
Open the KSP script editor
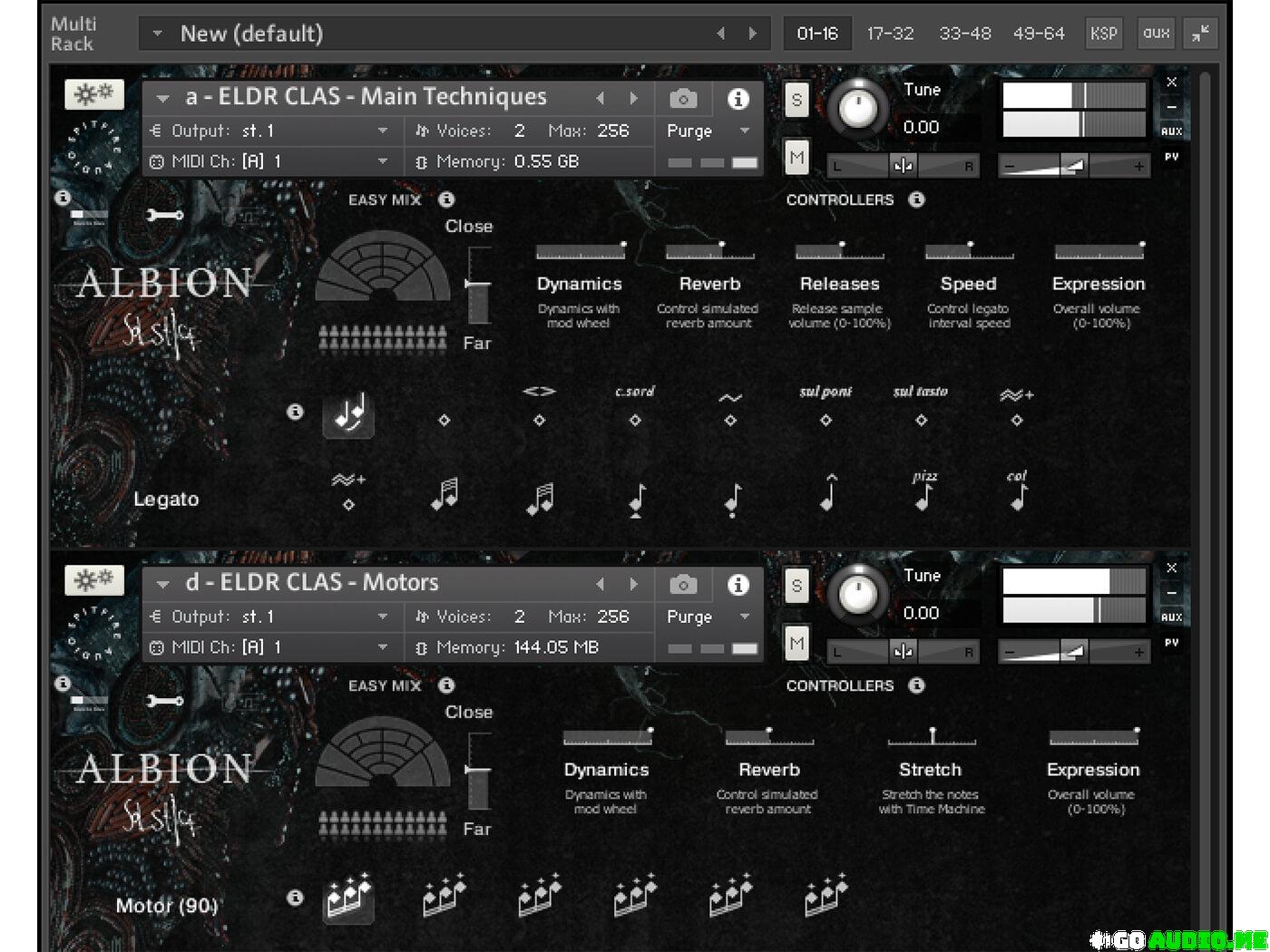tap(1104, 33)
